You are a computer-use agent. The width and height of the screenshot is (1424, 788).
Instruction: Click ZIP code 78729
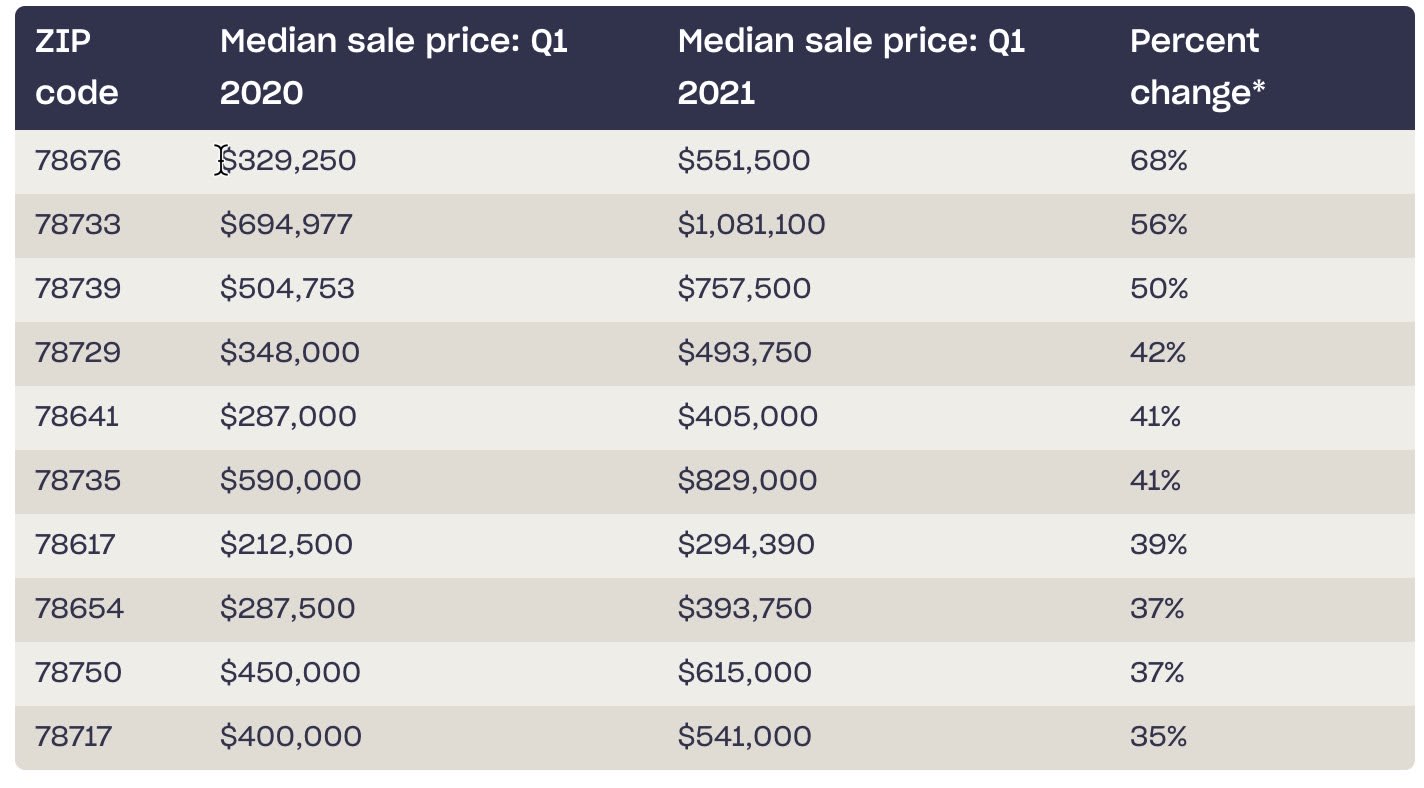point(78,353)
